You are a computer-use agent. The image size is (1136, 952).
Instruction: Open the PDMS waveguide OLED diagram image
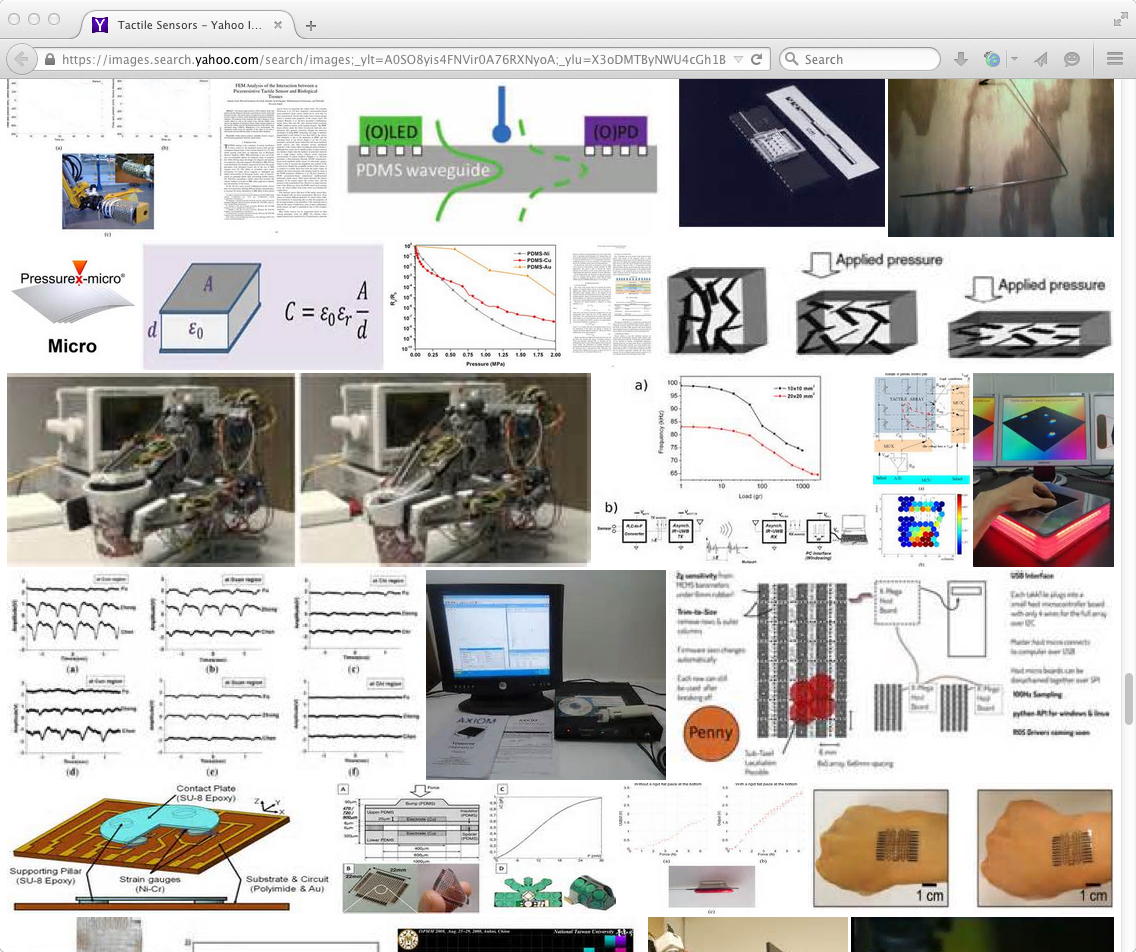click(x=504, y=156)
